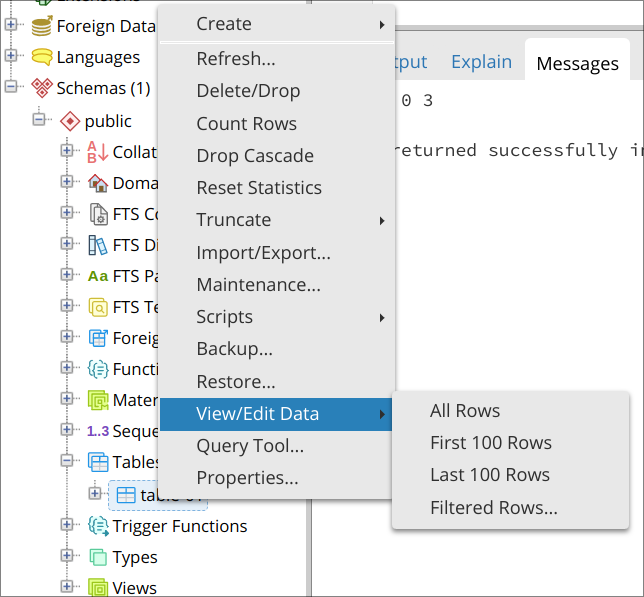Select the Schemas (1) tree label

coord(104,89)
